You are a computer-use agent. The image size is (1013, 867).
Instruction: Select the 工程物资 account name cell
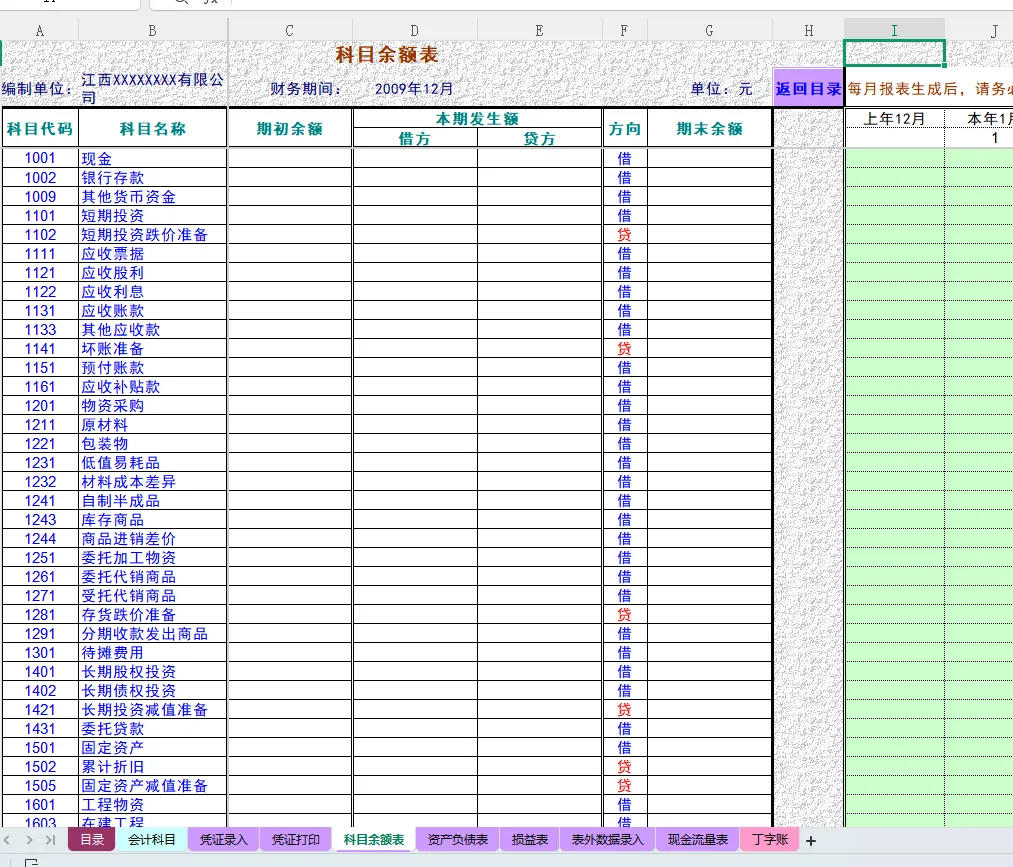pos(152,804)
